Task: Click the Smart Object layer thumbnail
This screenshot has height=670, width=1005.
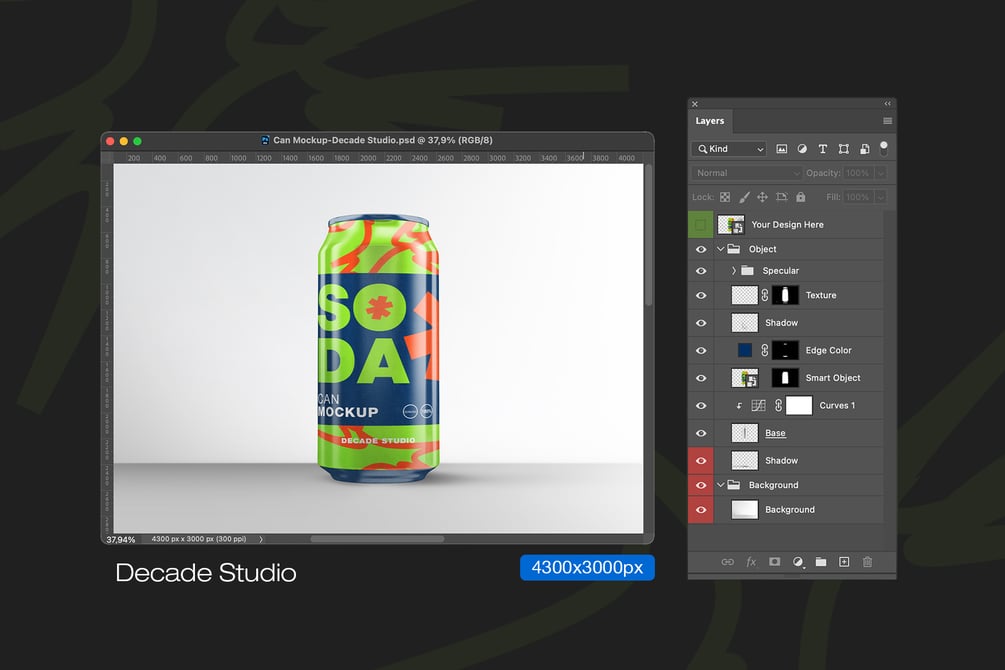Action: tap(745, 378)
